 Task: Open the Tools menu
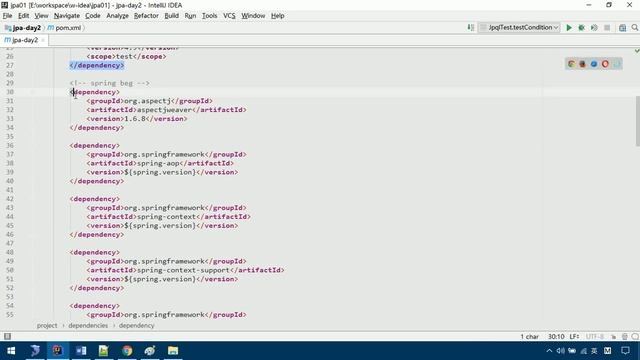coord(209,16)
